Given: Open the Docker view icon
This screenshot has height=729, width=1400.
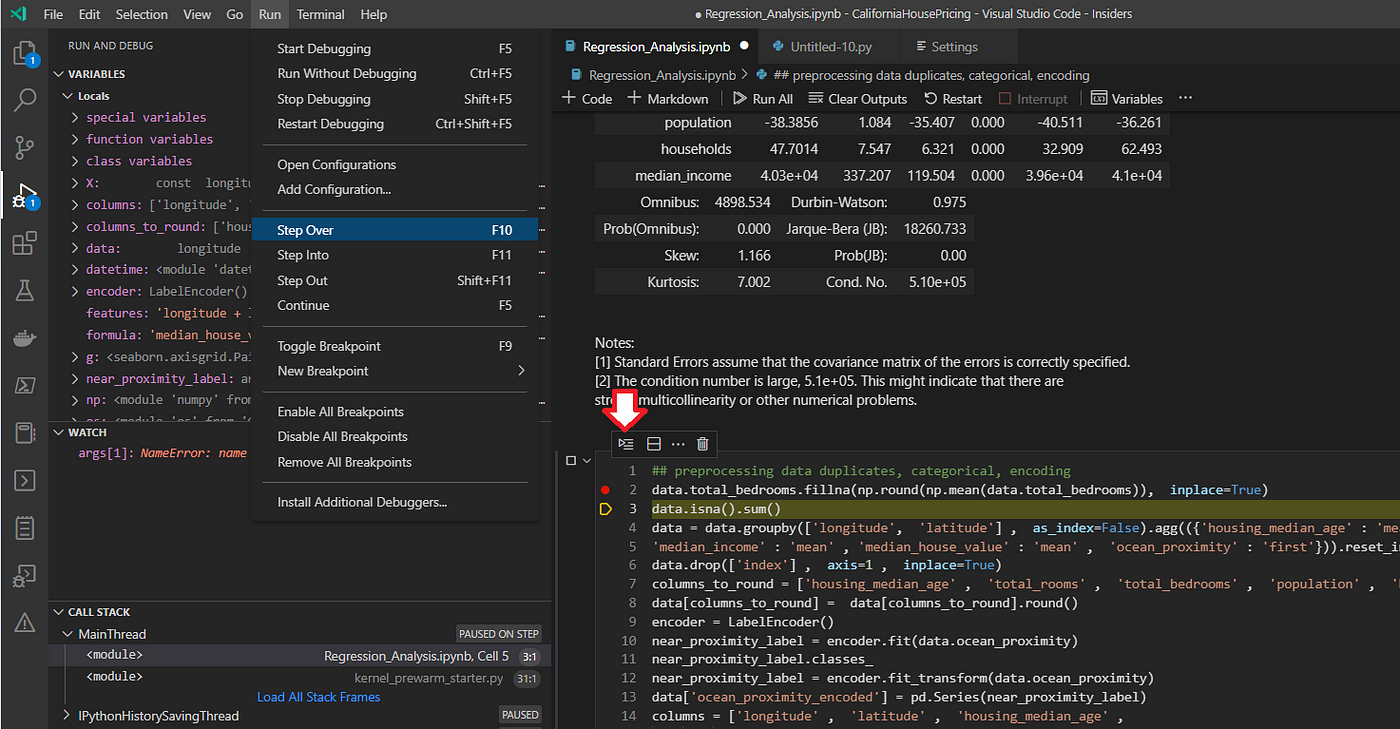Looking at the screenshot, I should click(24, 338).
